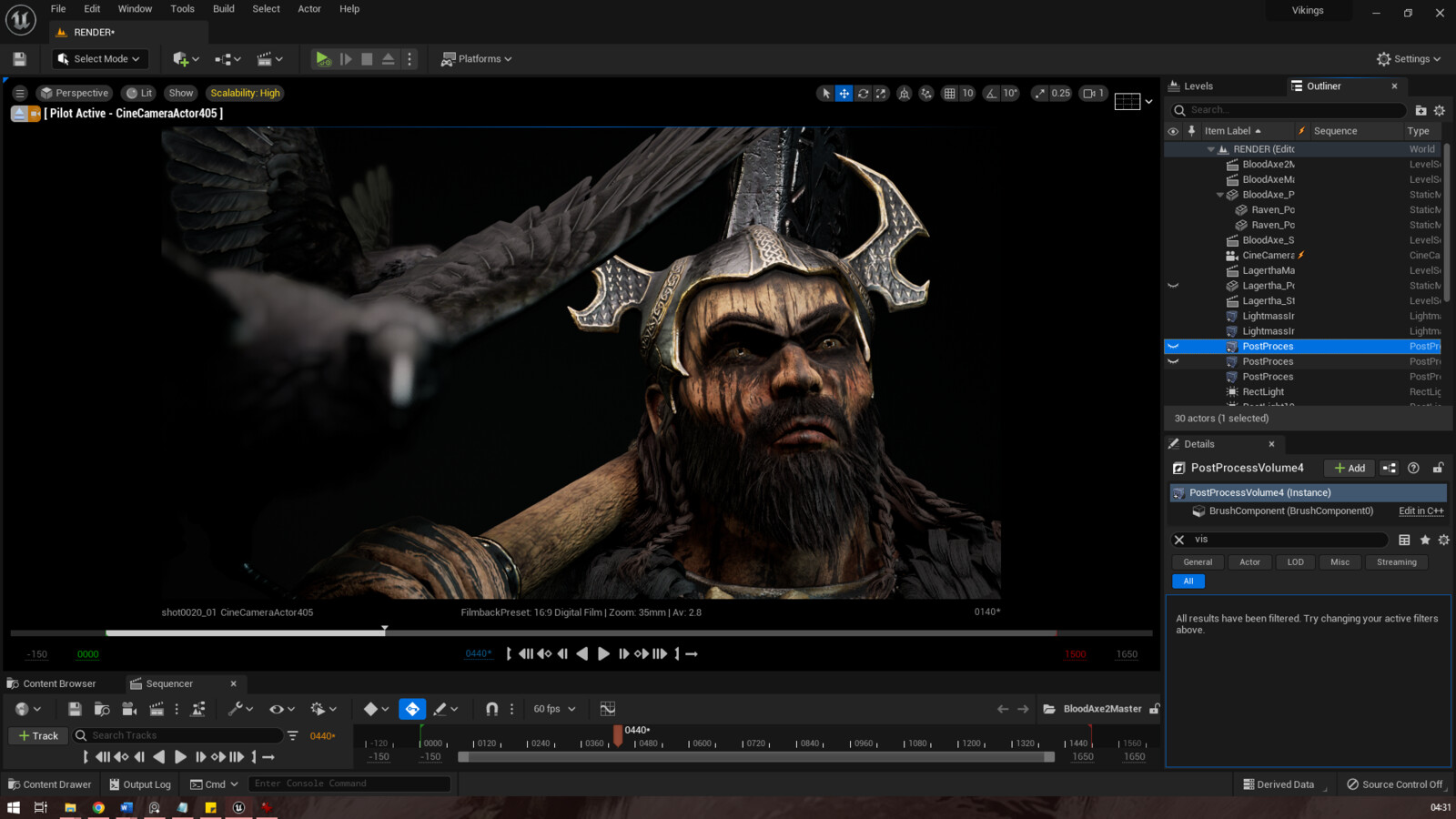Open the Show flags button
This screenshot has height=819, width=1456.
click(181, 93)
